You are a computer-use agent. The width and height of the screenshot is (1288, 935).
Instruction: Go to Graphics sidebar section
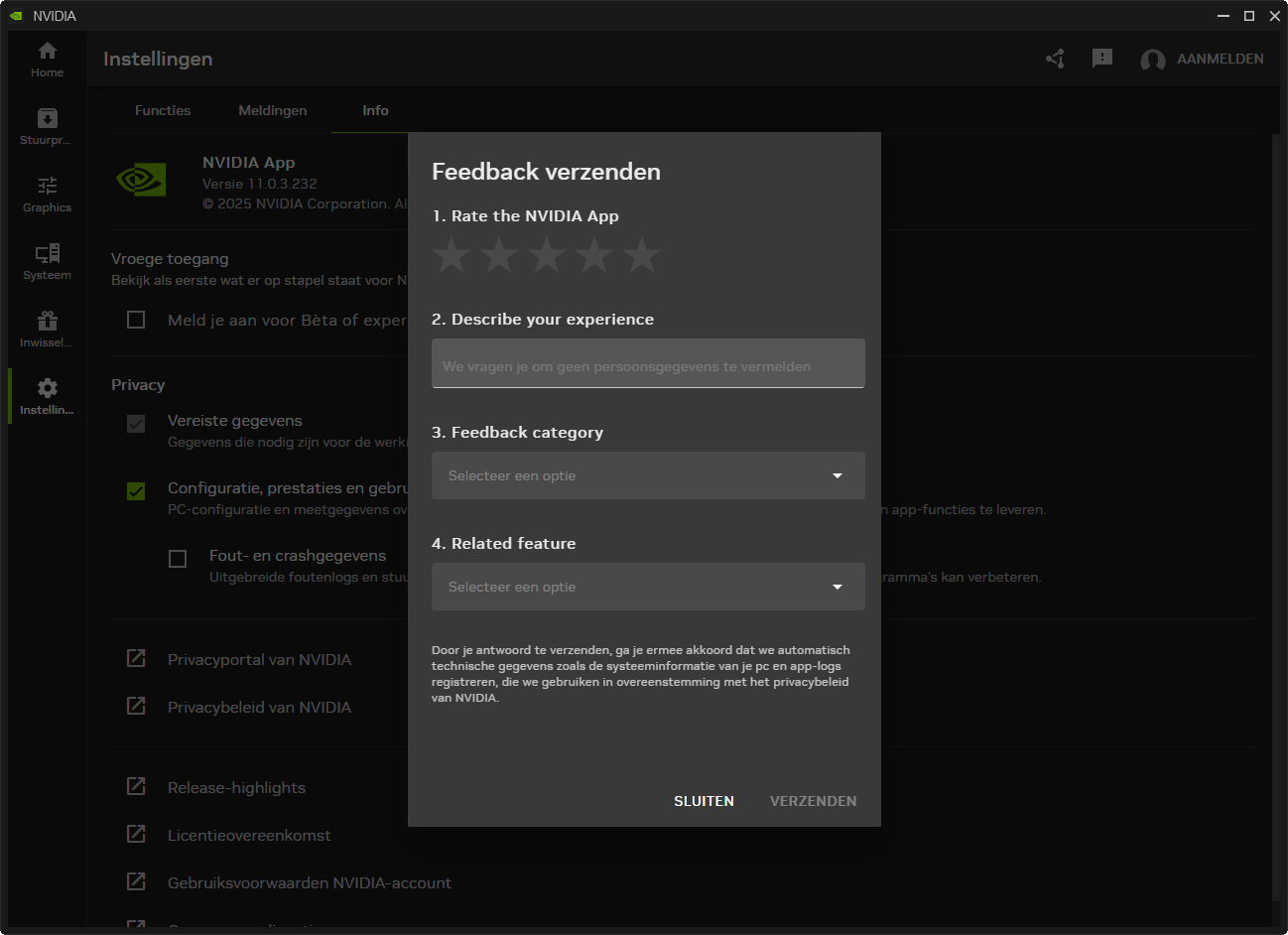[47, 194]
